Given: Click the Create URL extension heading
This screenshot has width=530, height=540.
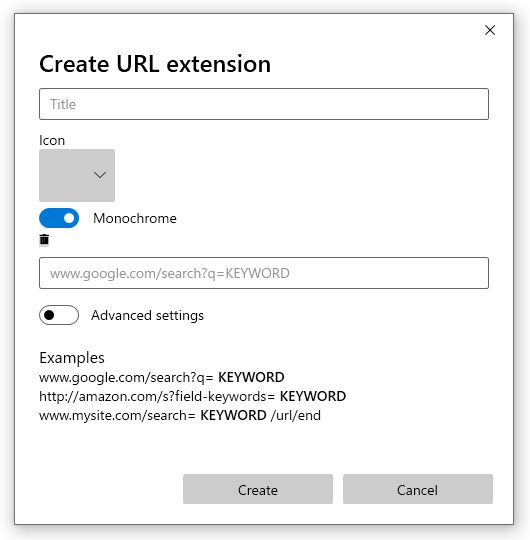Looking at the screenshot, I should [x=155, y=64].
